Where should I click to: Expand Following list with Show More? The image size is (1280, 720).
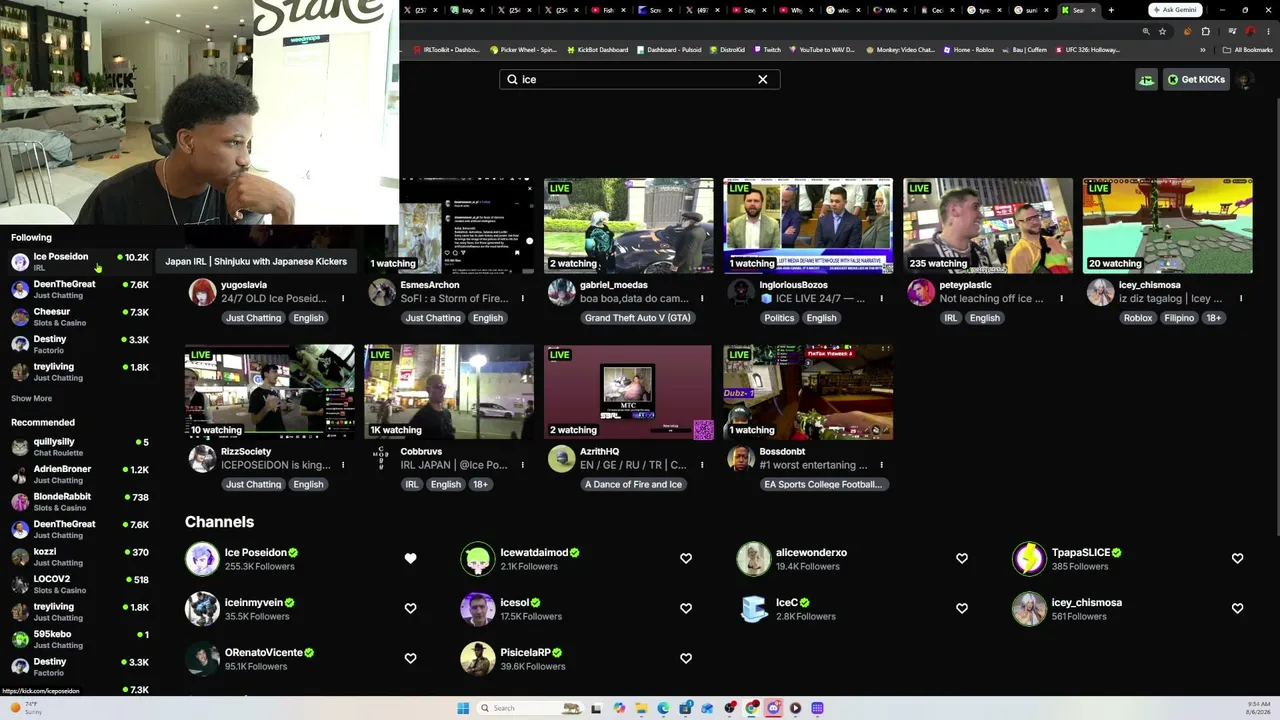31,398
